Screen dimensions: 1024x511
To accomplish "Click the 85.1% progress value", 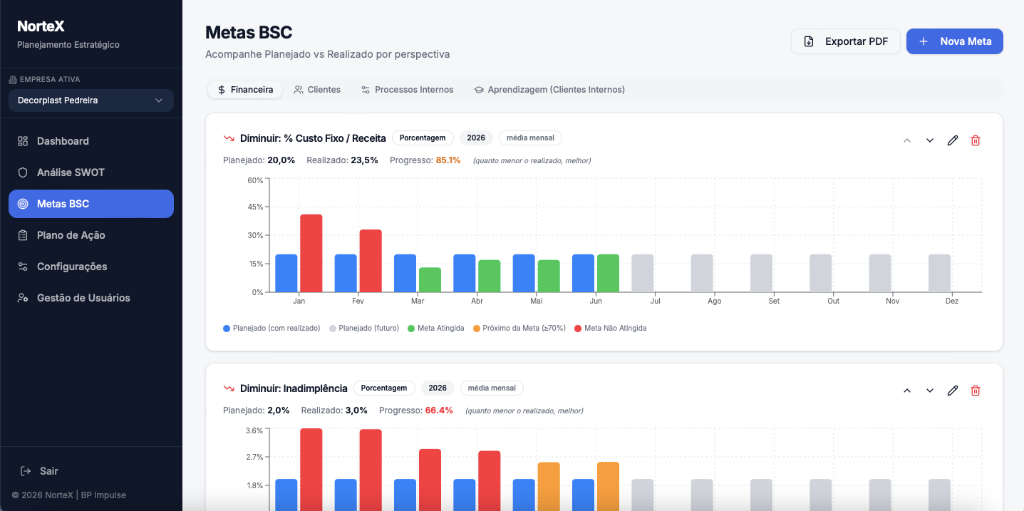I will [x=448, y=159].
